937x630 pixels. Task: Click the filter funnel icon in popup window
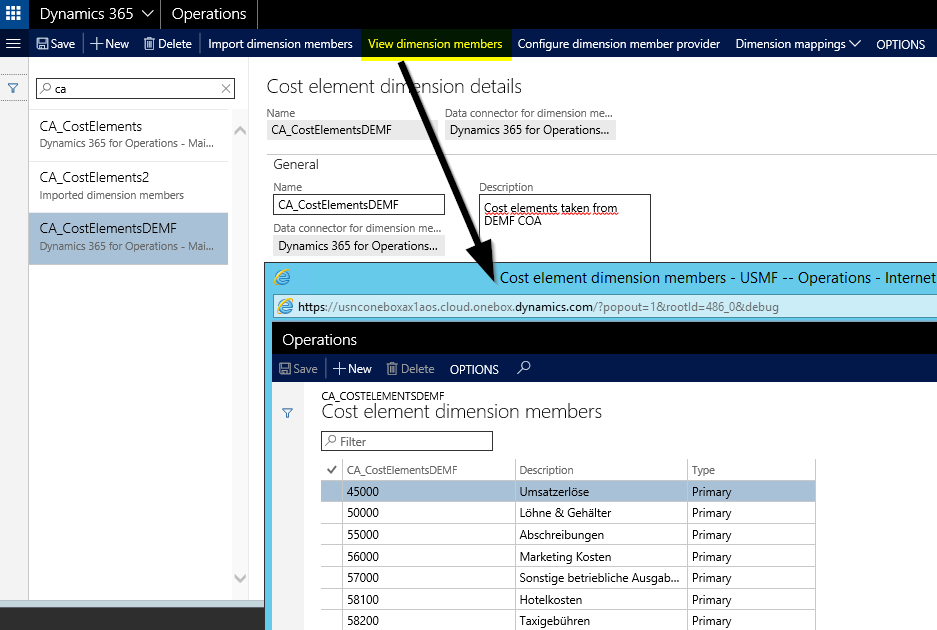click(x=288, y=413)
